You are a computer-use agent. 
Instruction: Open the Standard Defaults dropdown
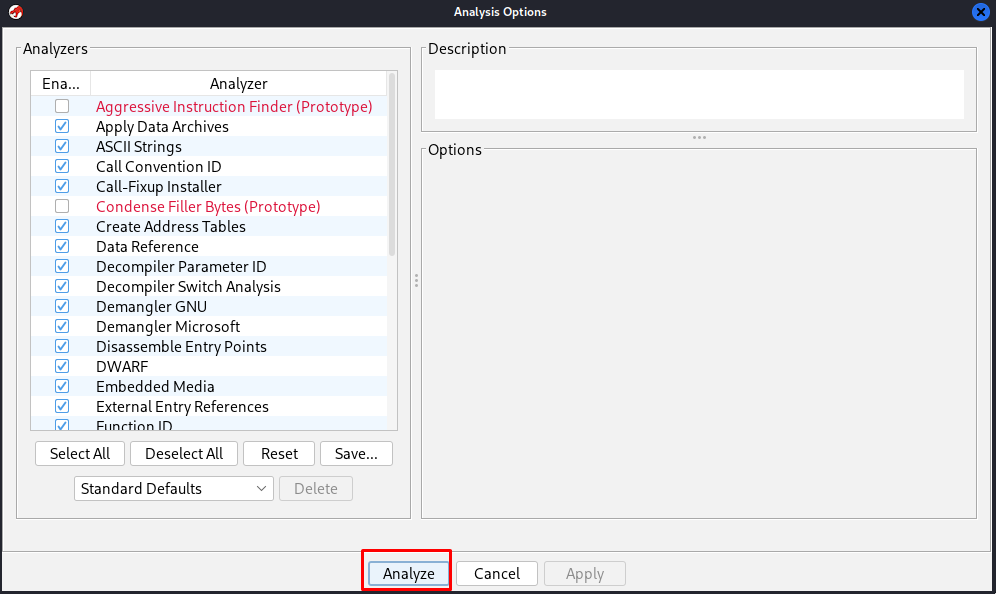click(174, 488)
